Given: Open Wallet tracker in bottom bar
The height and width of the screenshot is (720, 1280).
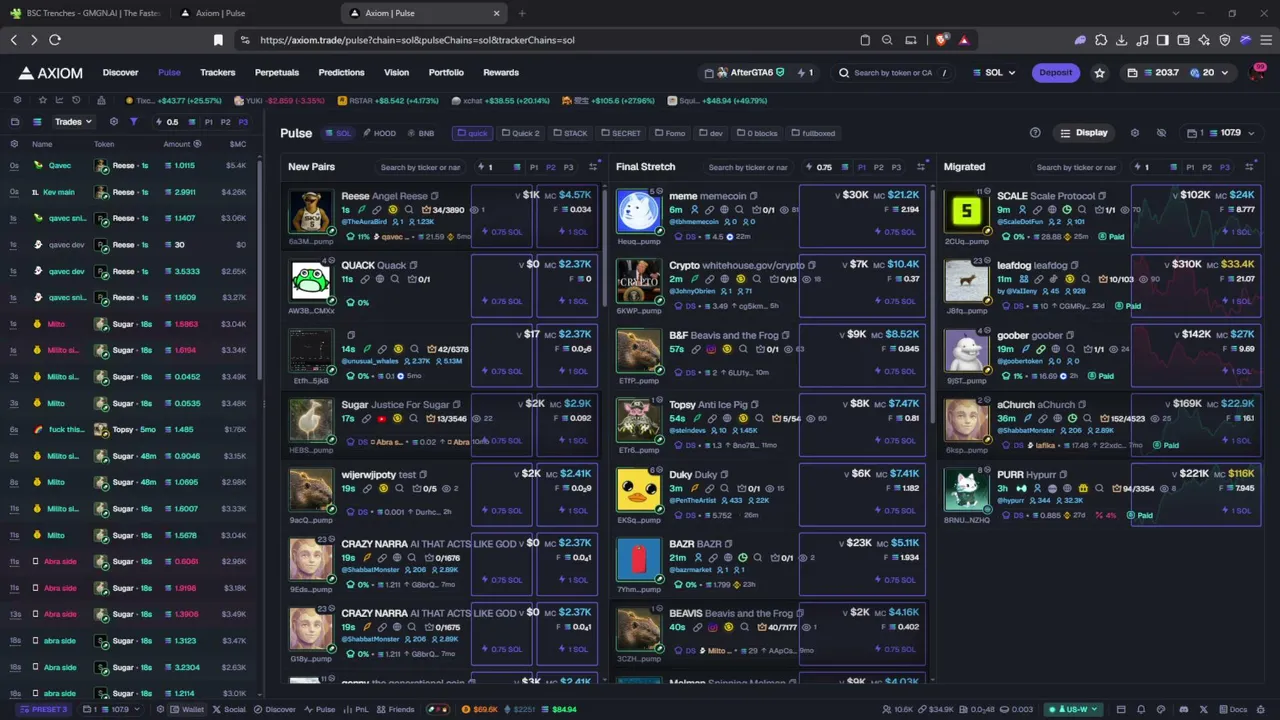Looking at the screenshot, I should (x=186, y=709).
